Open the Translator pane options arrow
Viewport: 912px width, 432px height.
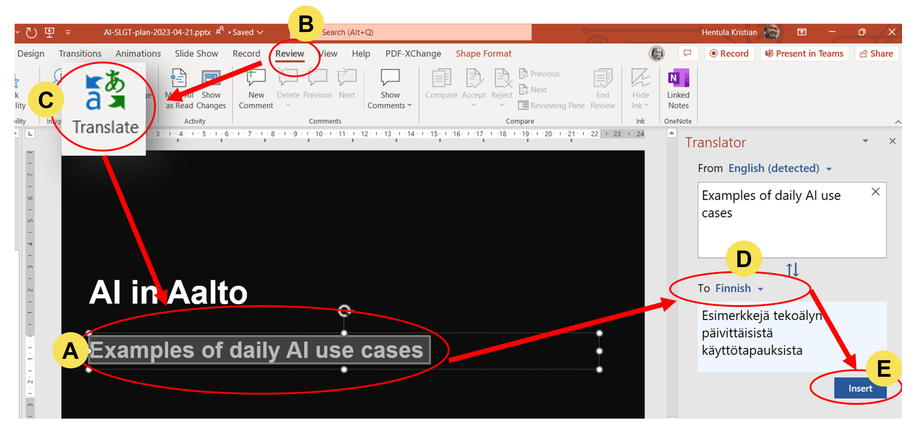[865, 142]
